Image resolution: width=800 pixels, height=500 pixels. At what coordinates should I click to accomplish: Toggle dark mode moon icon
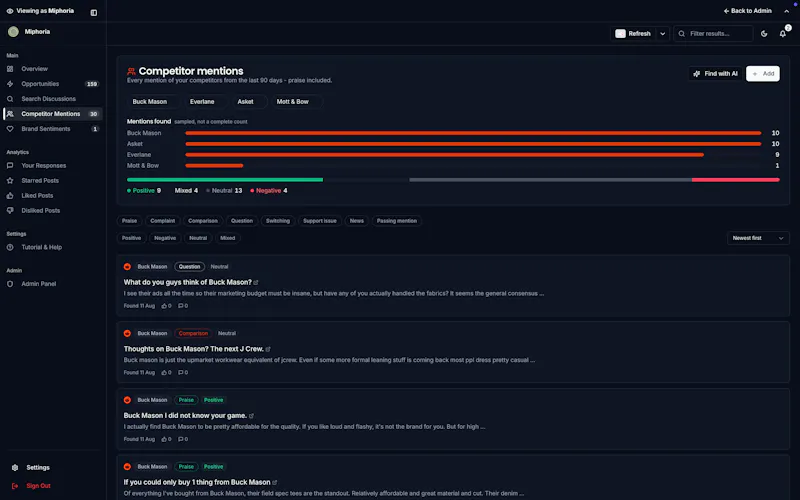click(x=764, y=34)
